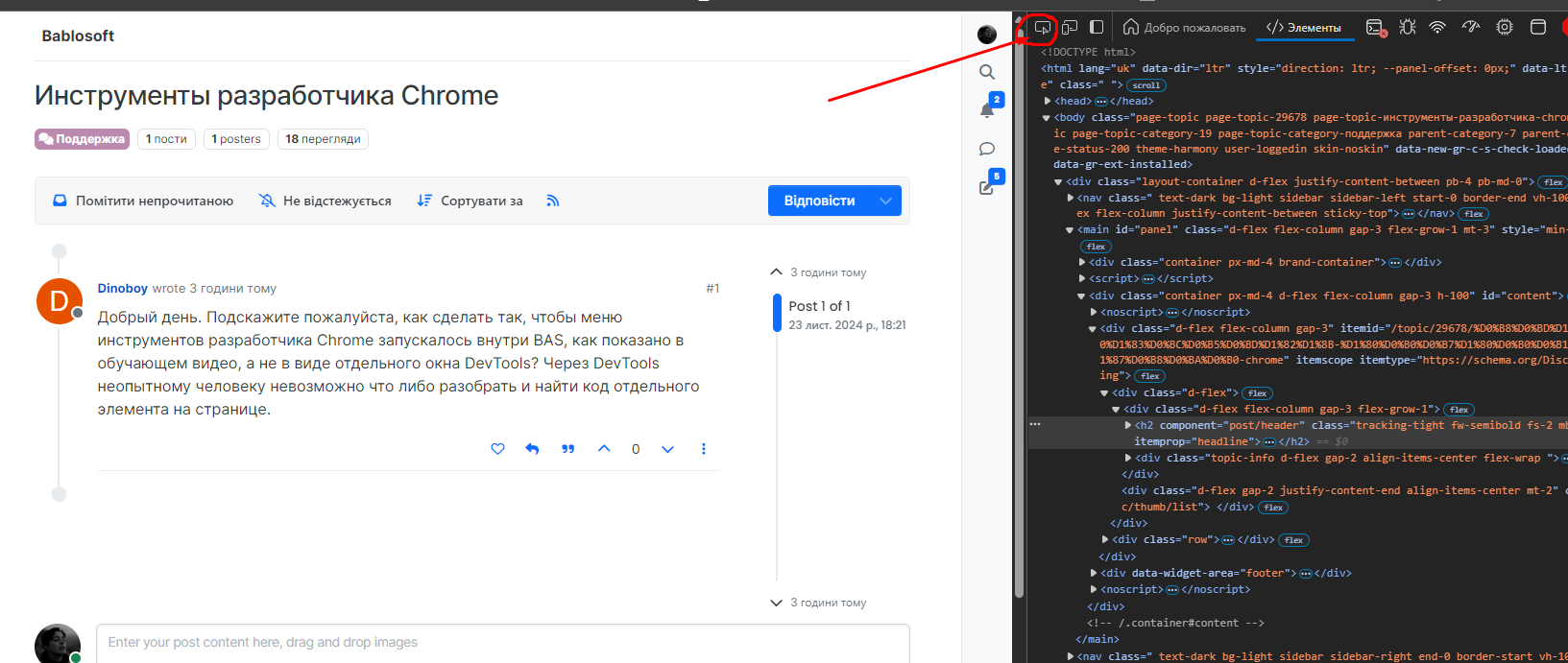This screenshot has height=663, width=1568.
Task: Open the forum search magnifier
Action: pyautogui.click(x=986, y=72)
